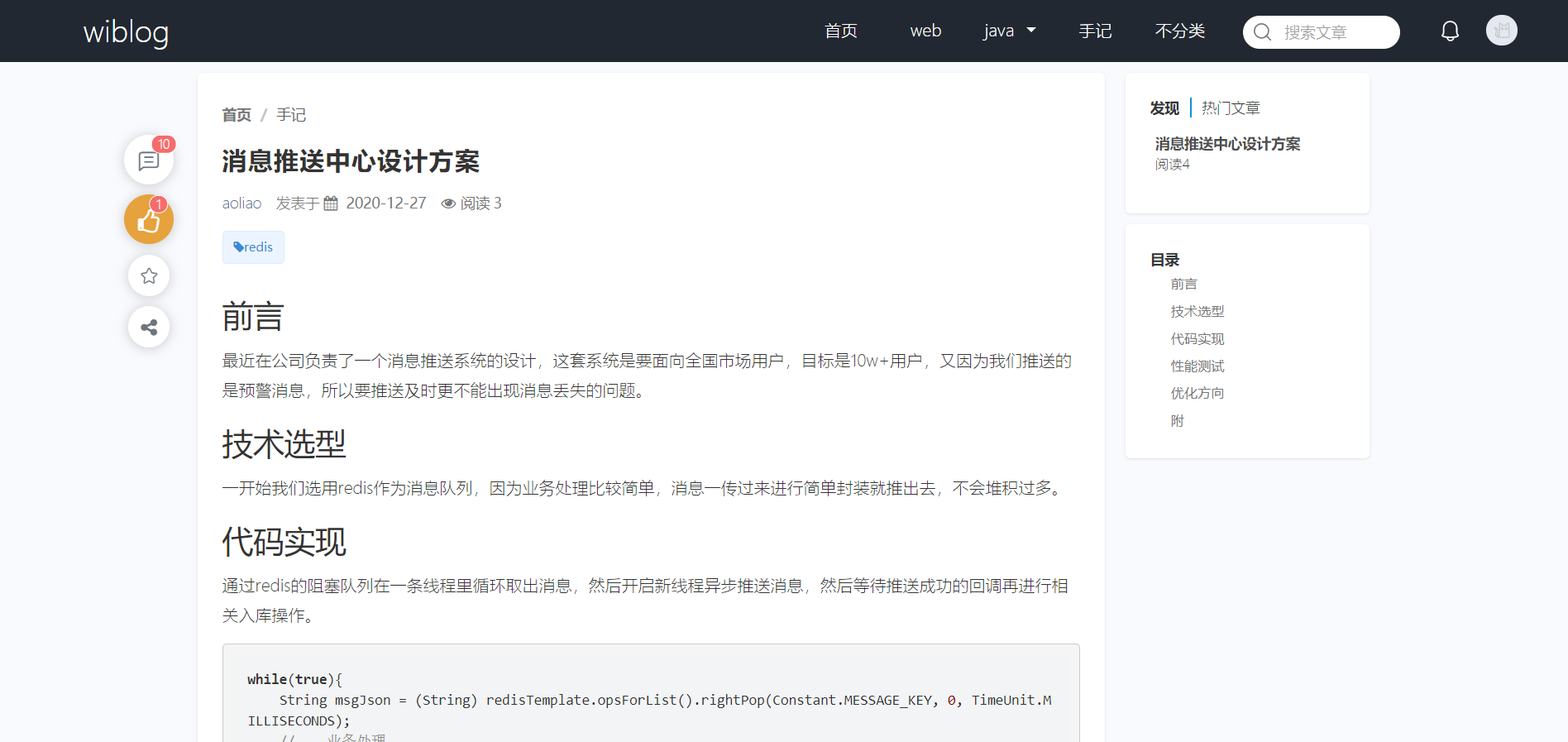The image size is (1568, 742).
Task: Expand the java dropdown menu
Action: coord(1009,31)
